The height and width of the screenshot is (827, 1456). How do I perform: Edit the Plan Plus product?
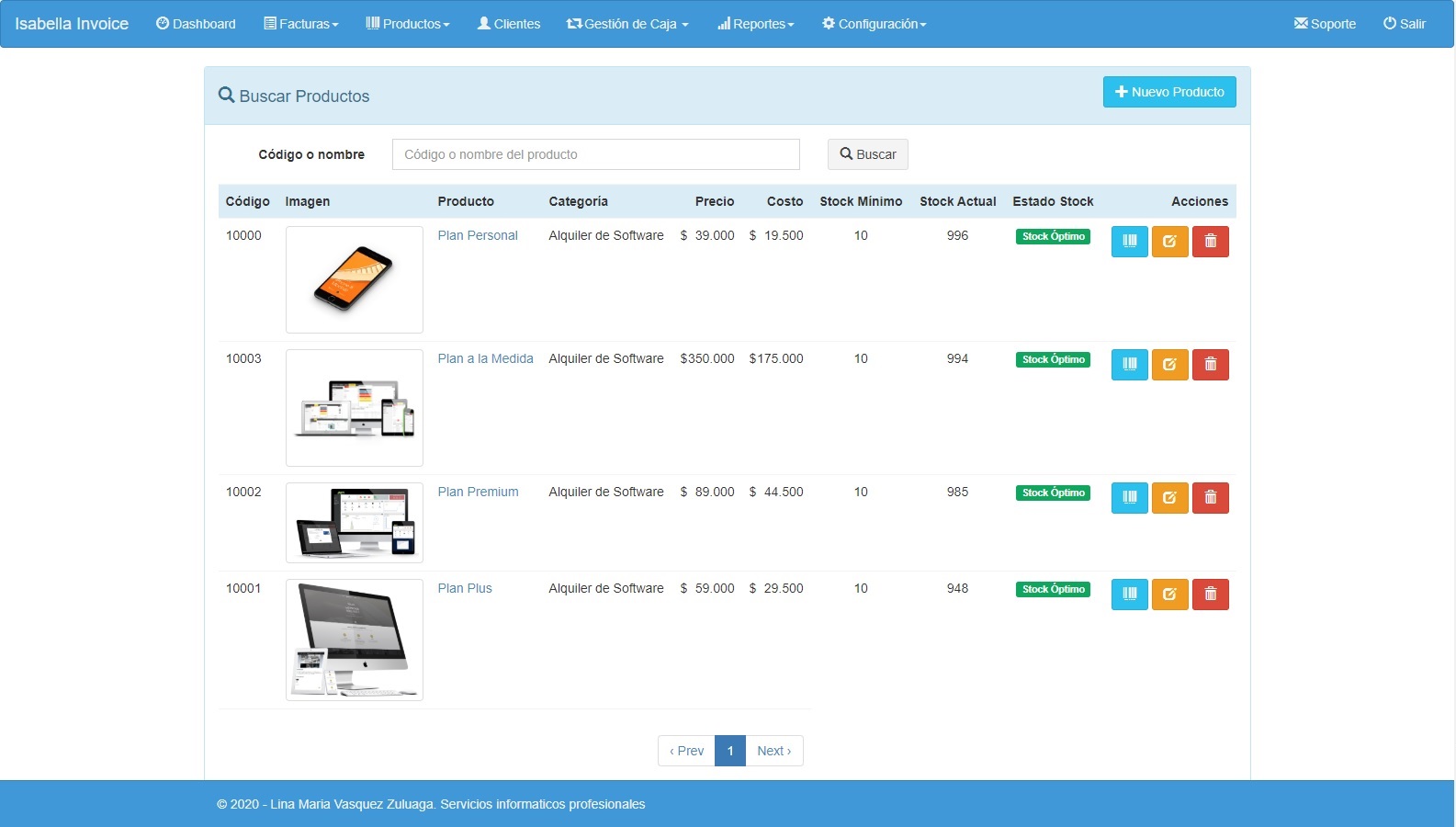pos(1169,595)
